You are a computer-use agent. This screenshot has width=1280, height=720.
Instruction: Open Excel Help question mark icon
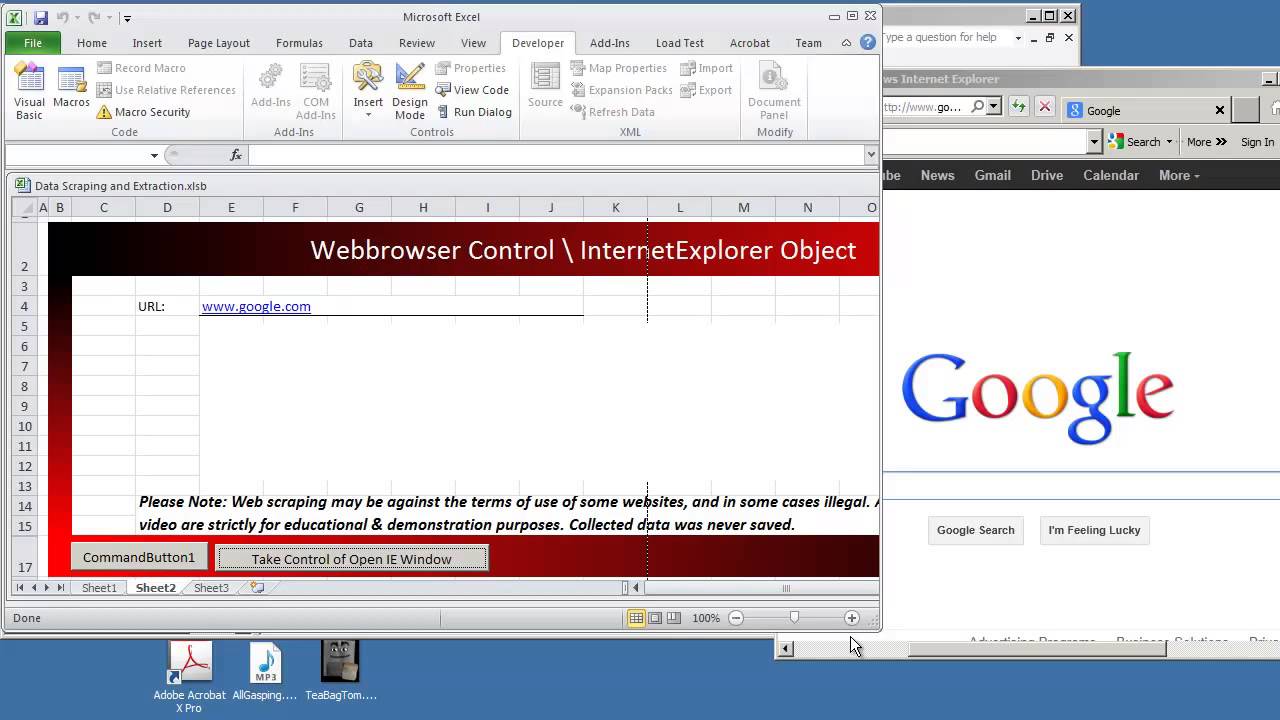click(868, 42)
